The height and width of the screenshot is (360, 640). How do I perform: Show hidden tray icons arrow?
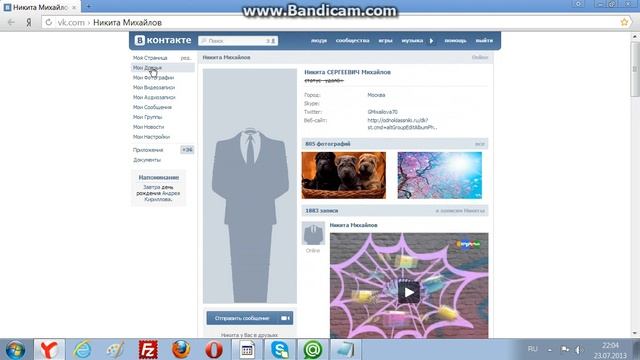pyautogui.click(x=549, y=350)
